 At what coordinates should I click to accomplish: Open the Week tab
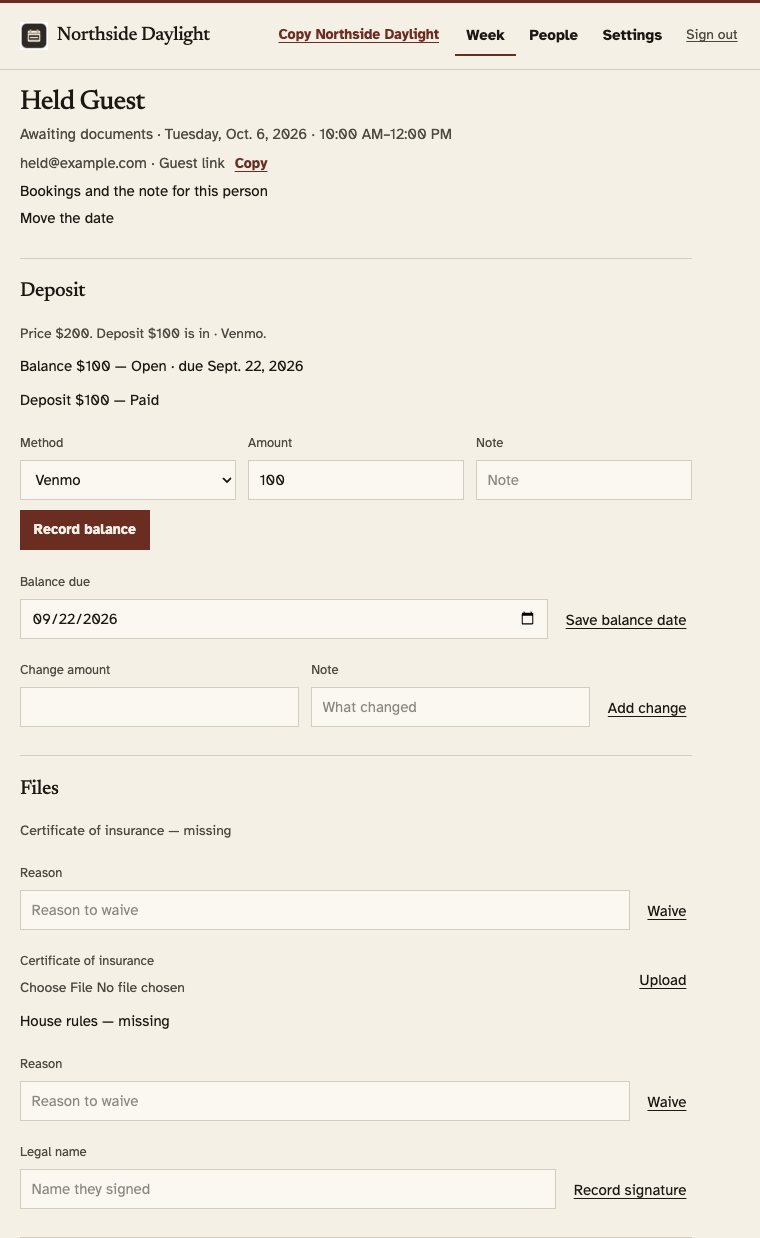click(x=485, y=35)
